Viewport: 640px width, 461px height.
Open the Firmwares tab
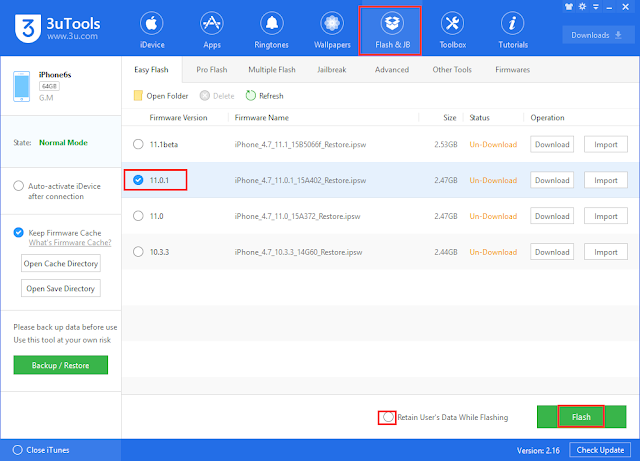[x=512, y=70]
